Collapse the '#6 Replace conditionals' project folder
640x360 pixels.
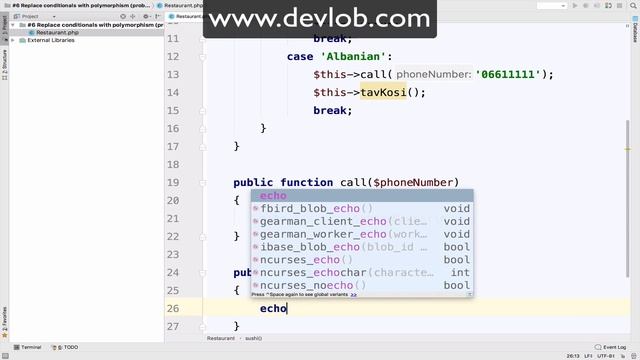click(13, 25)
